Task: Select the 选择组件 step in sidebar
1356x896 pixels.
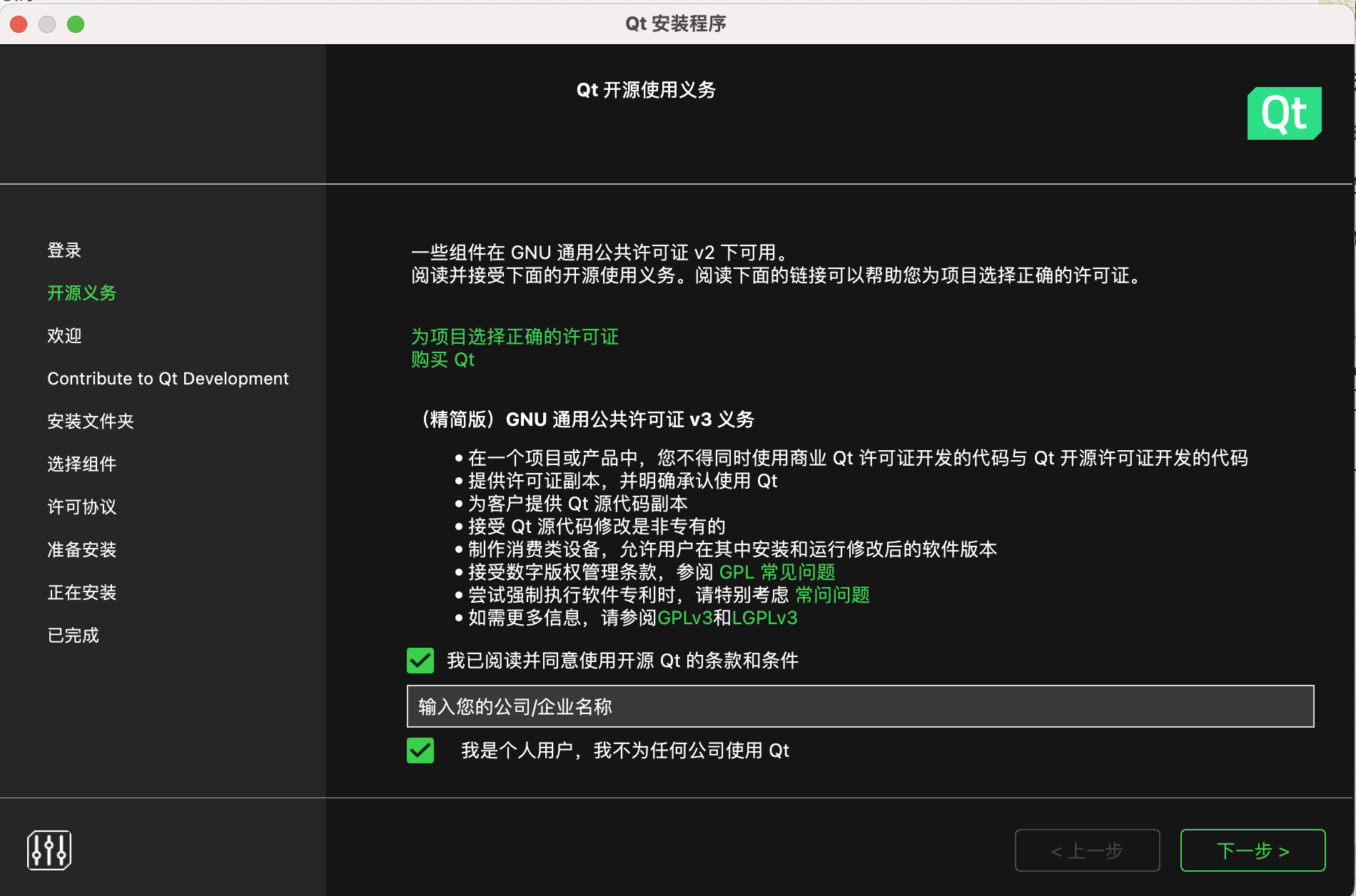Action: click(81, 464)
